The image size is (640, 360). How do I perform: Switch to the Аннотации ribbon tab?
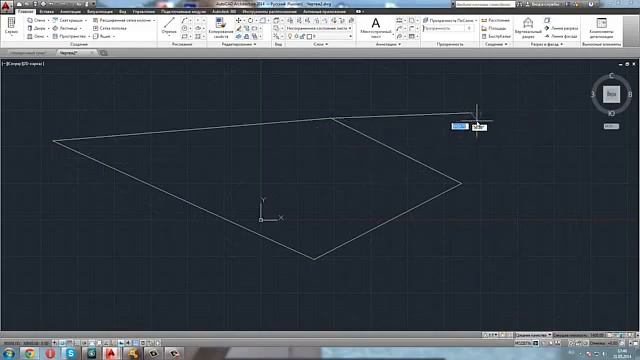(70, 11)
